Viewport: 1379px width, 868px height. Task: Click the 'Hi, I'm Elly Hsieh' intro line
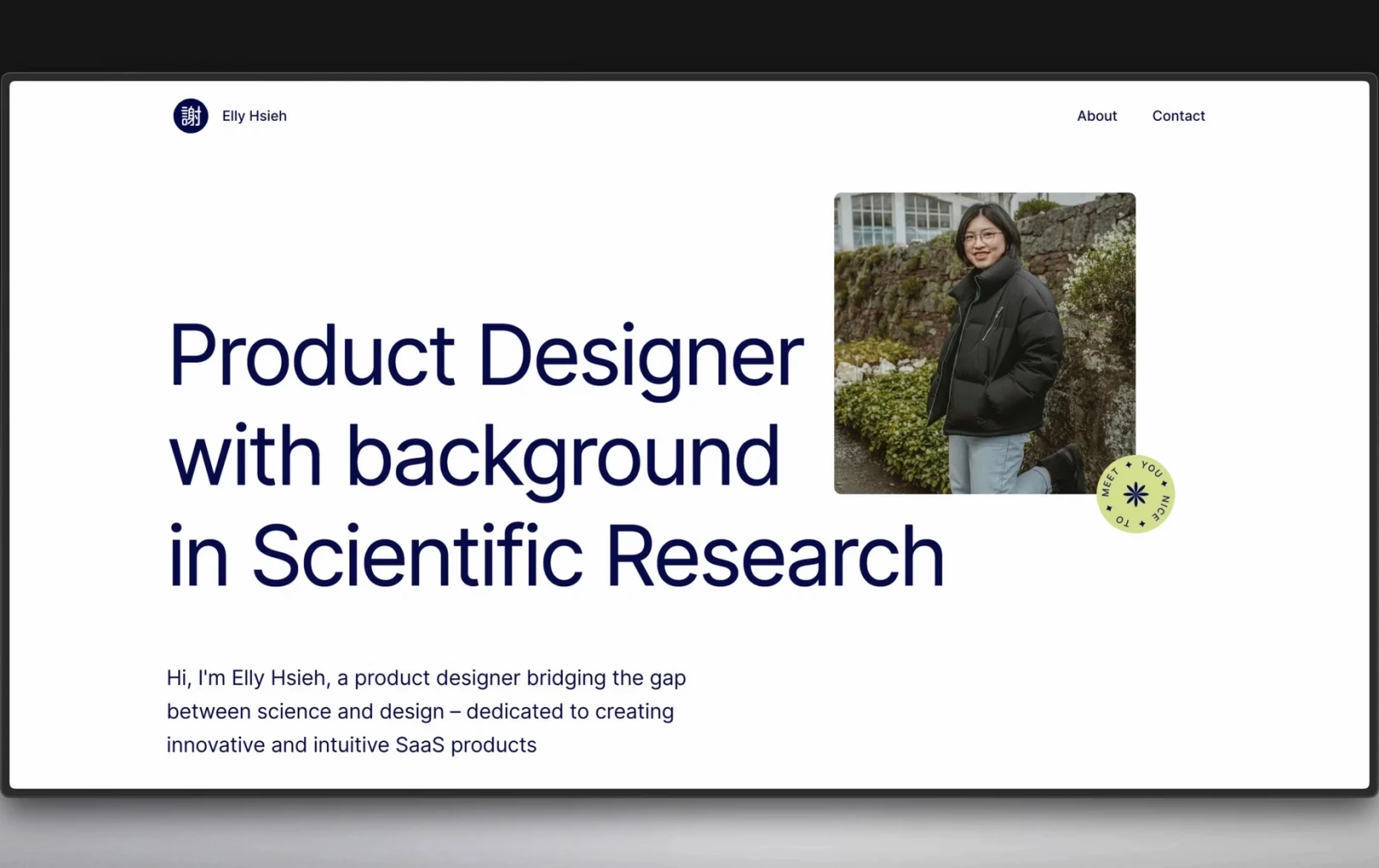pos(426,678)
